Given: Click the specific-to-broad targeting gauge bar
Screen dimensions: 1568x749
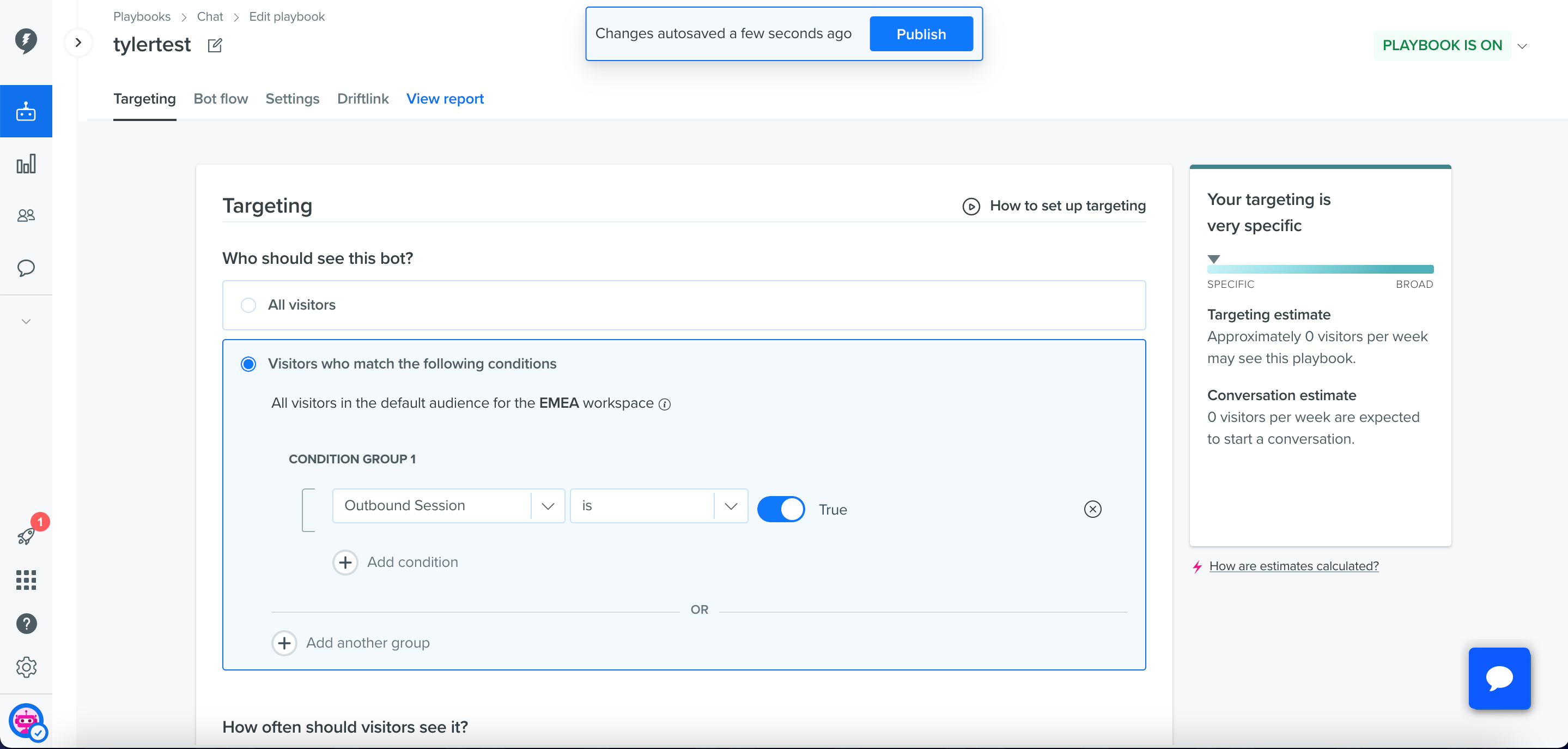Looking at the screenshot, I should coord(1320,269).
